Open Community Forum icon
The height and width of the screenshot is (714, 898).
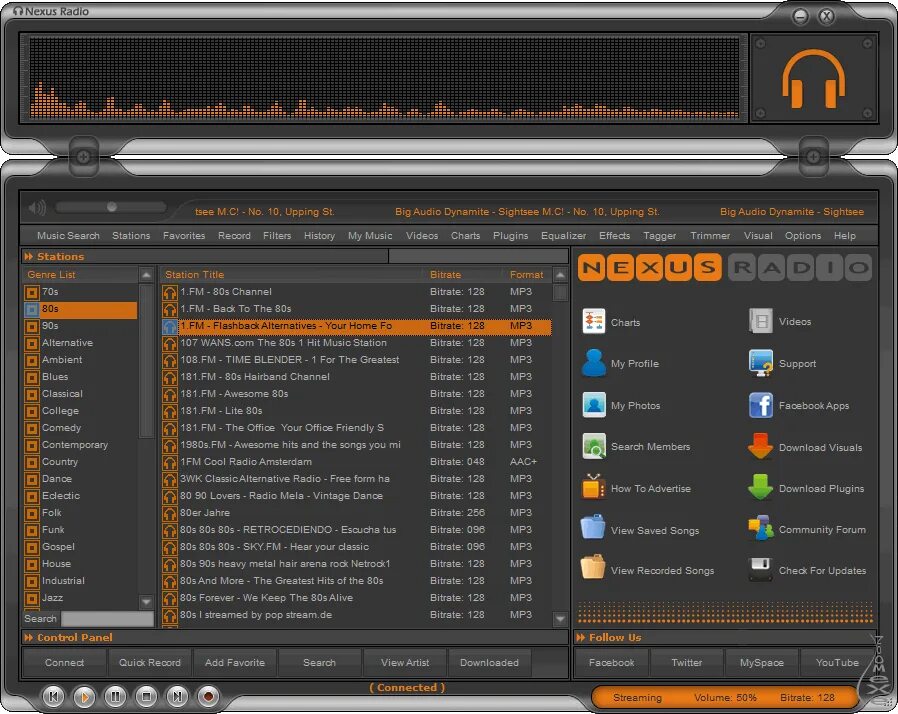tap(761, 528)
